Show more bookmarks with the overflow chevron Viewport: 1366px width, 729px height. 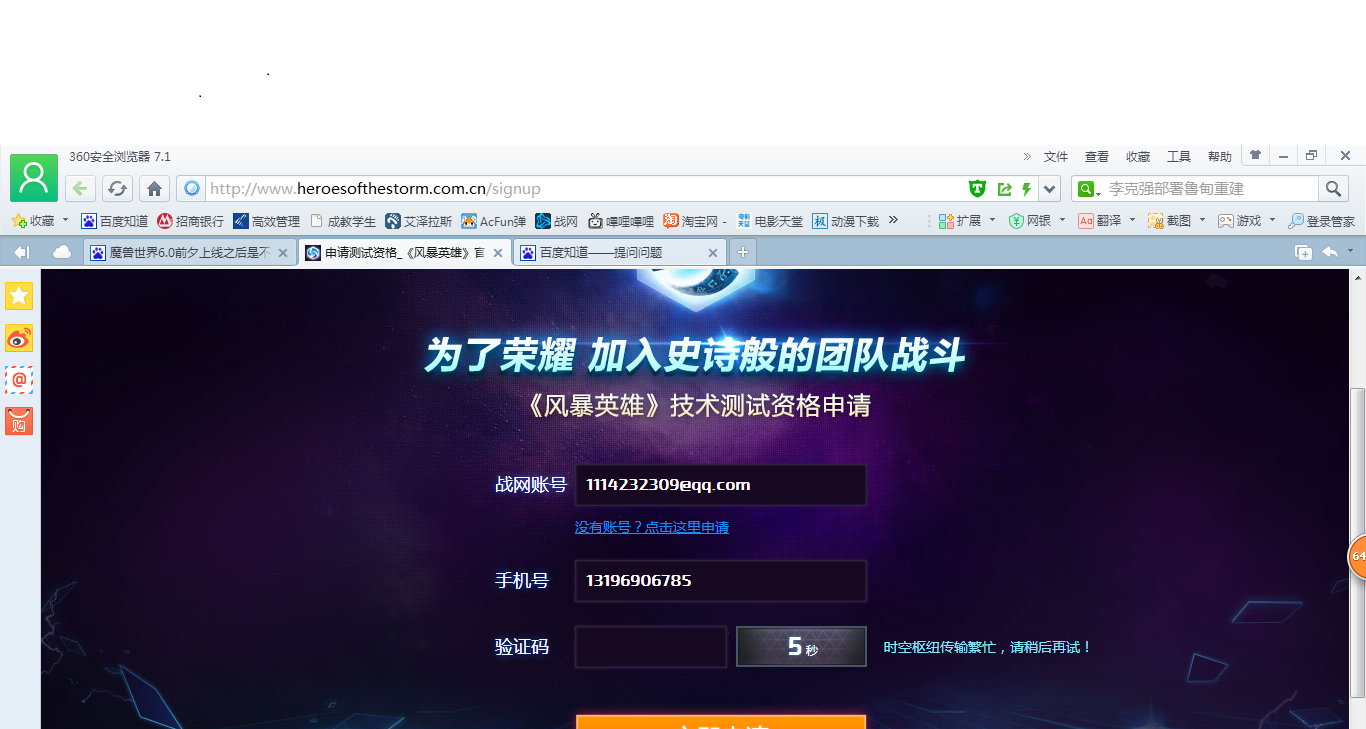tap(893, 220)
